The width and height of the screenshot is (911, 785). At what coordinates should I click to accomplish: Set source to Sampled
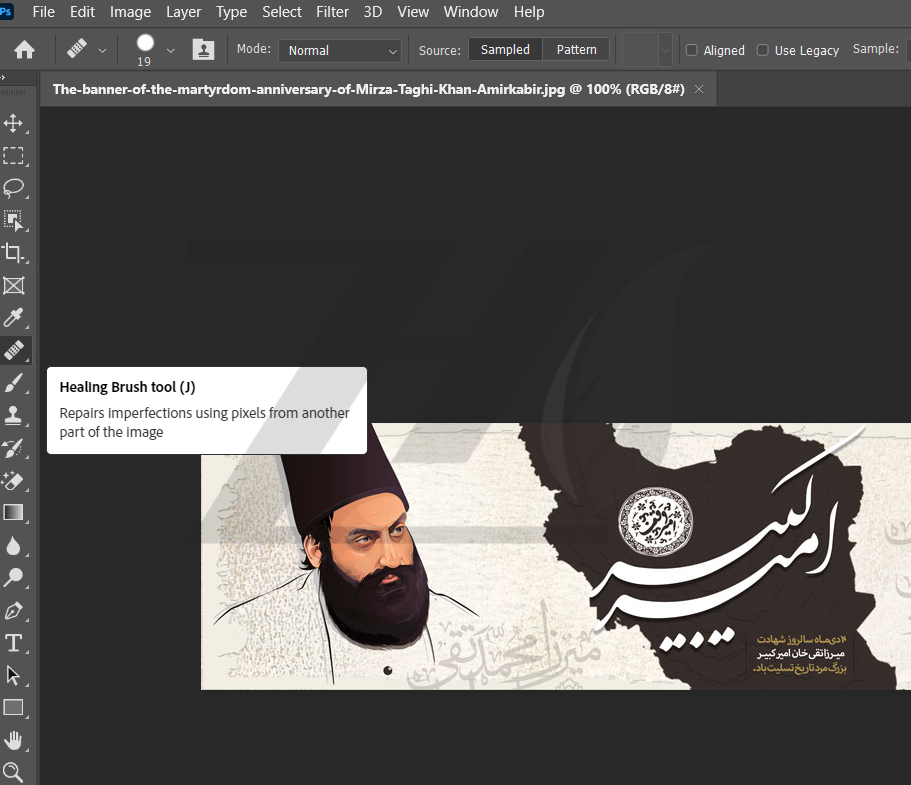[x=505, y=49]
